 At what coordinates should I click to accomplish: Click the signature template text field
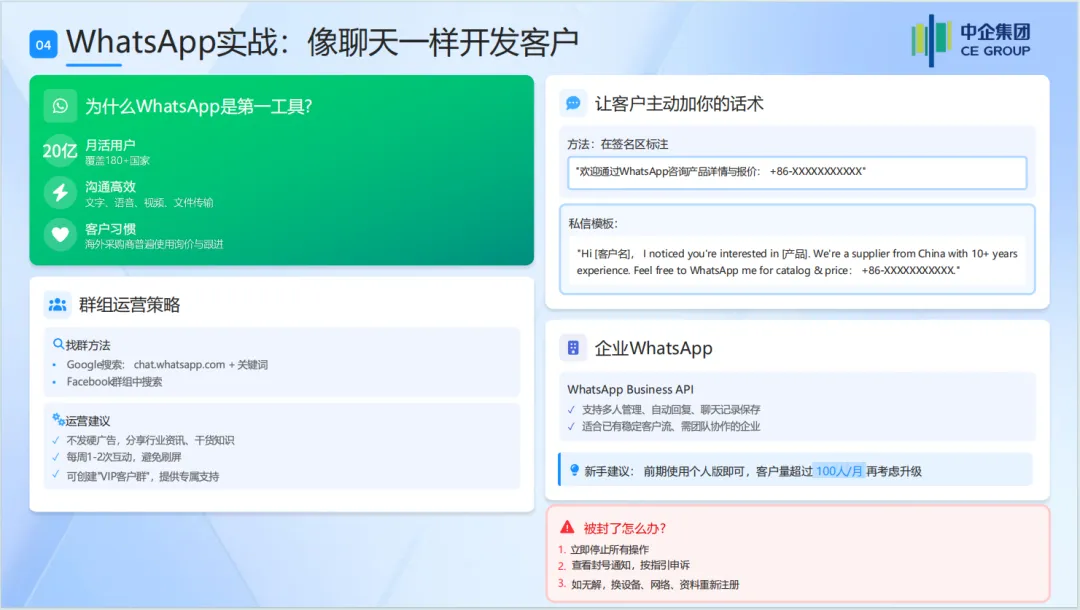(x=791, y=172)
